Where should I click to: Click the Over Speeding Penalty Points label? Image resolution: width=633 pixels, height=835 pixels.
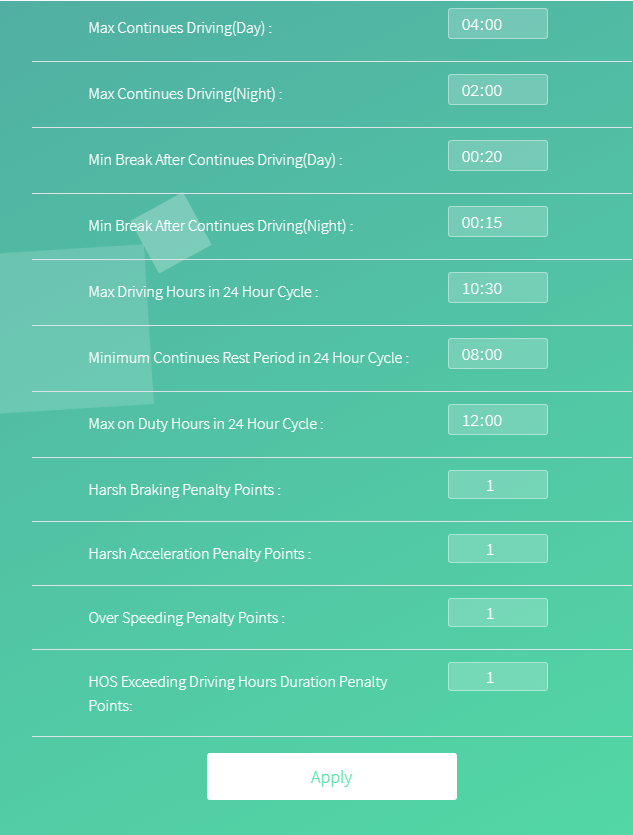coord(186,618)
